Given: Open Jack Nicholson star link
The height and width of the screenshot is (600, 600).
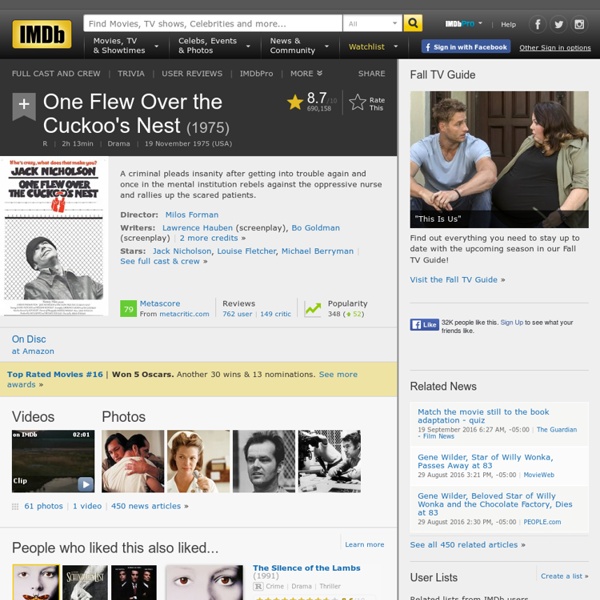Looking at the screenshot, I should click(182, 251).
